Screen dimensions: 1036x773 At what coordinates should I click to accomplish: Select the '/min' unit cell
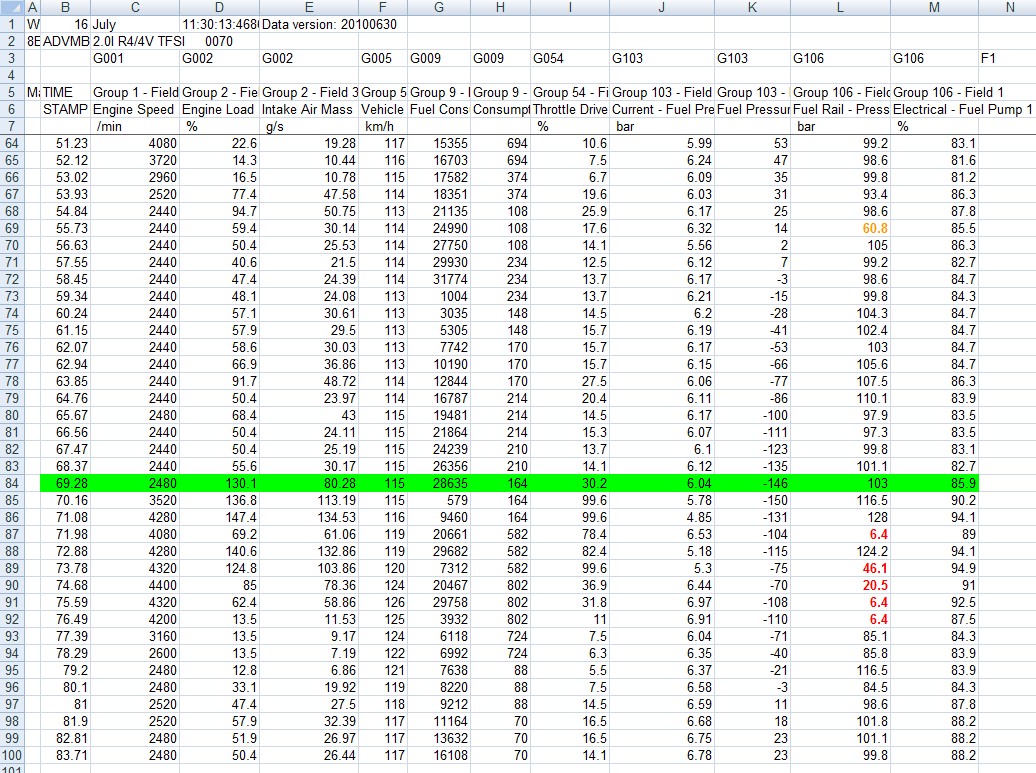[135, 126]
